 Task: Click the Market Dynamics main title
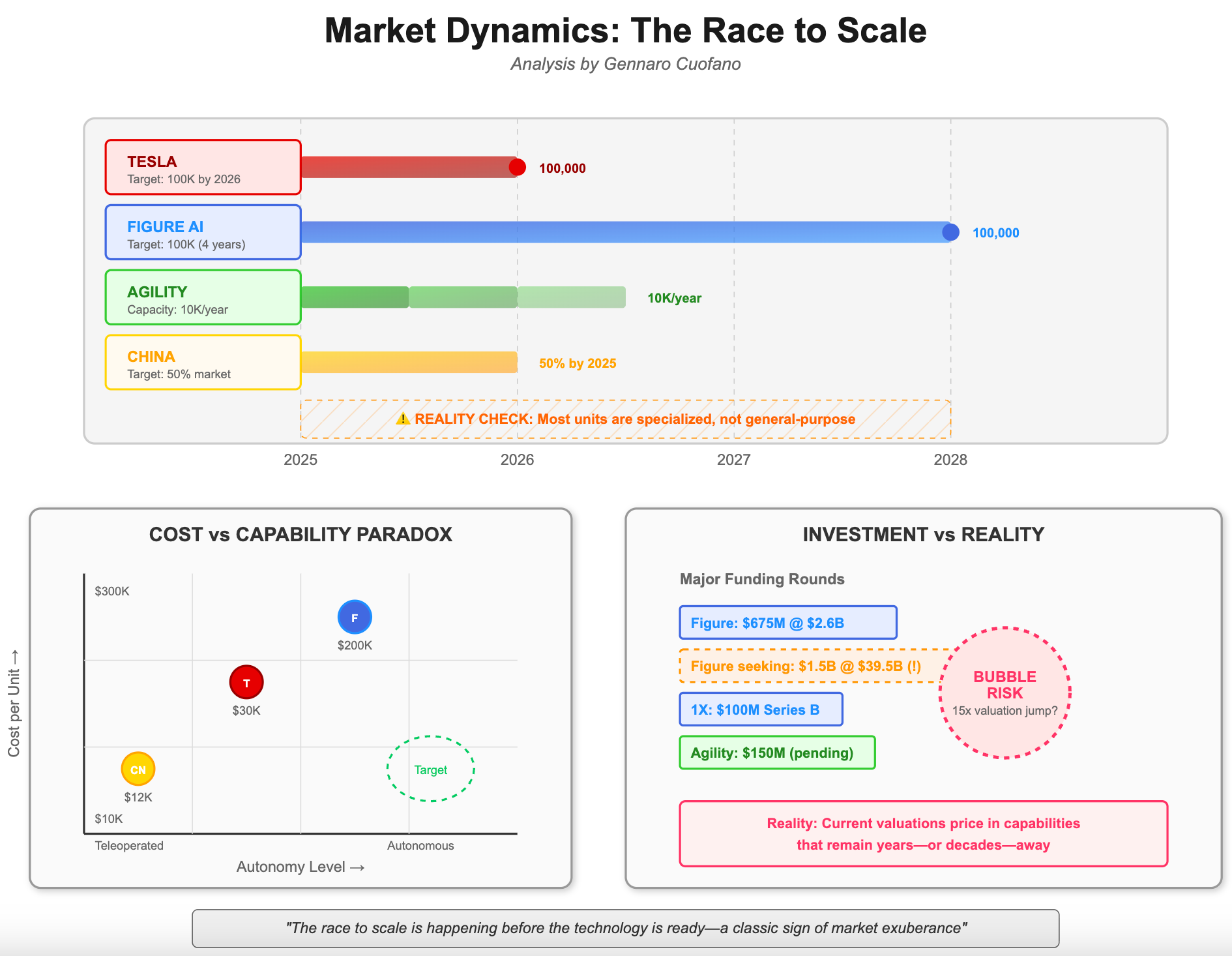coord(626,31)
